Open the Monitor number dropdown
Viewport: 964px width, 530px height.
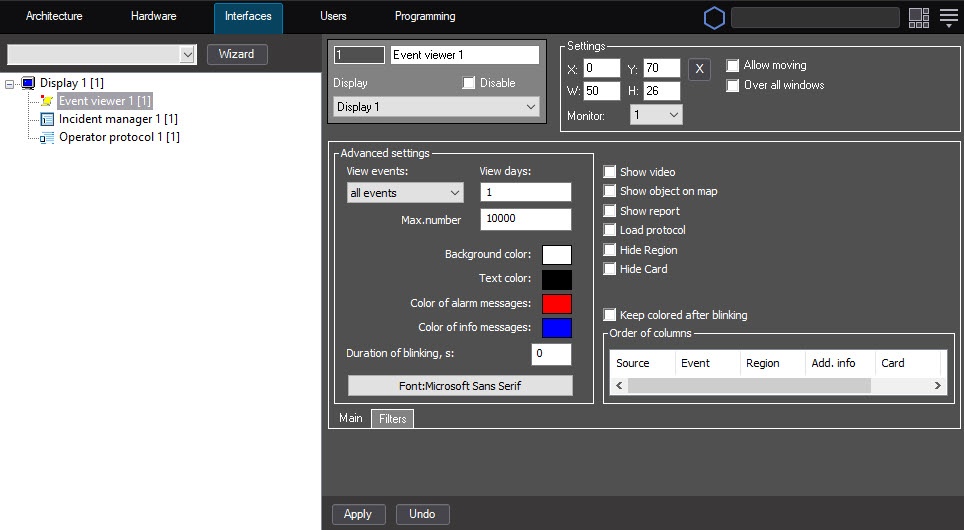tap(656, 116)
